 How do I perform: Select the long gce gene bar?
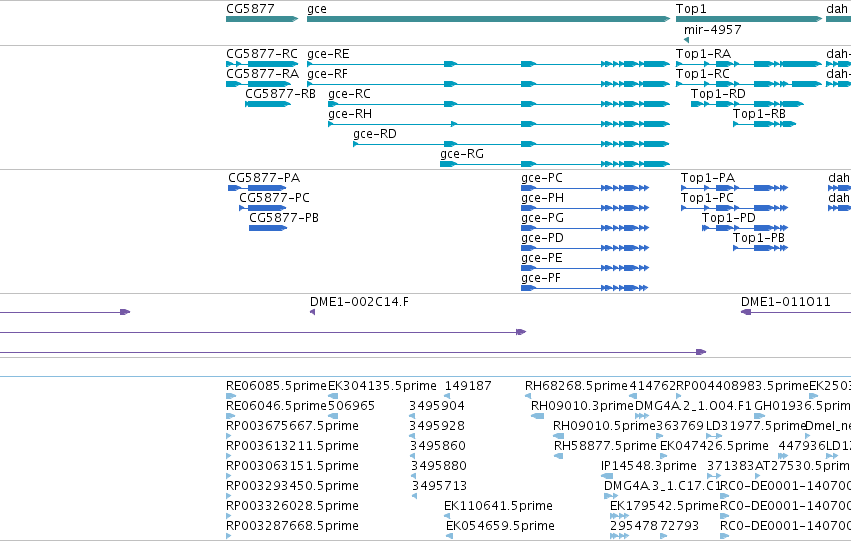tap(488, 19)
